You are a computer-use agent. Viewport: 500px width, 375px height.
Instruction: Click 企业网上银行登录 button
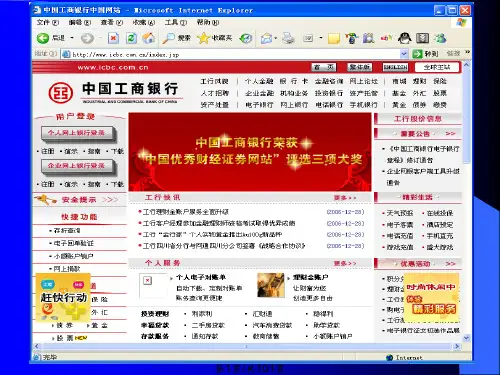[78, 166]
